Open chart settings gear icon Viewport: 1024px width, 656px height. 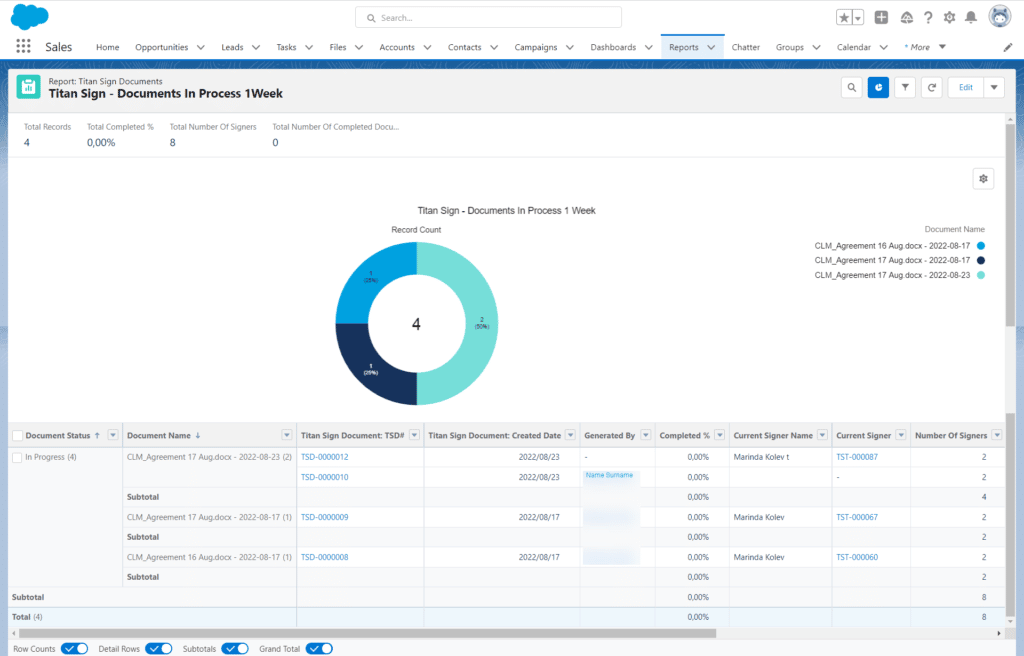(984, 179)
